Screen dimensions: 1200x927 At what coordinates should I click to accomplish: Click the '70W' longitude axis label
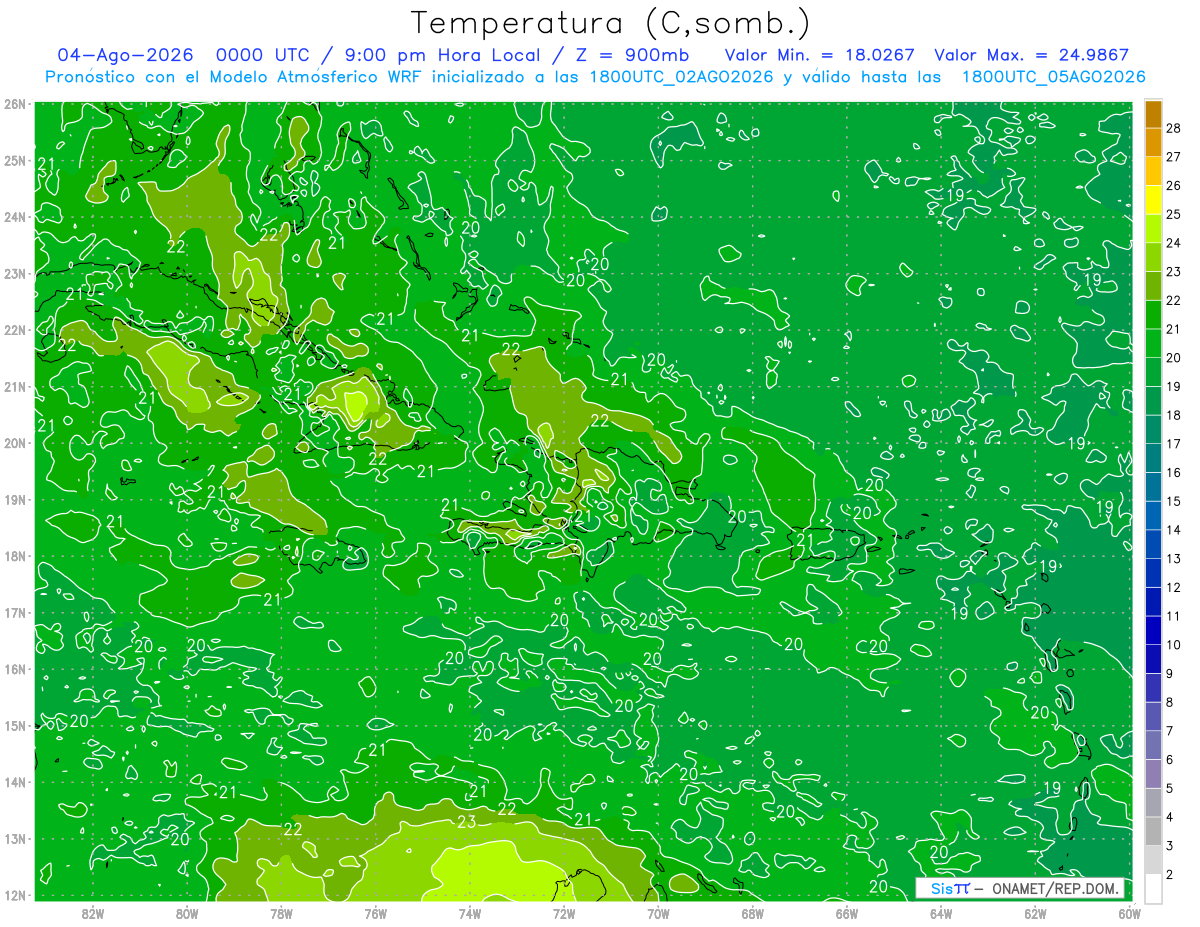tap(658, 914)
